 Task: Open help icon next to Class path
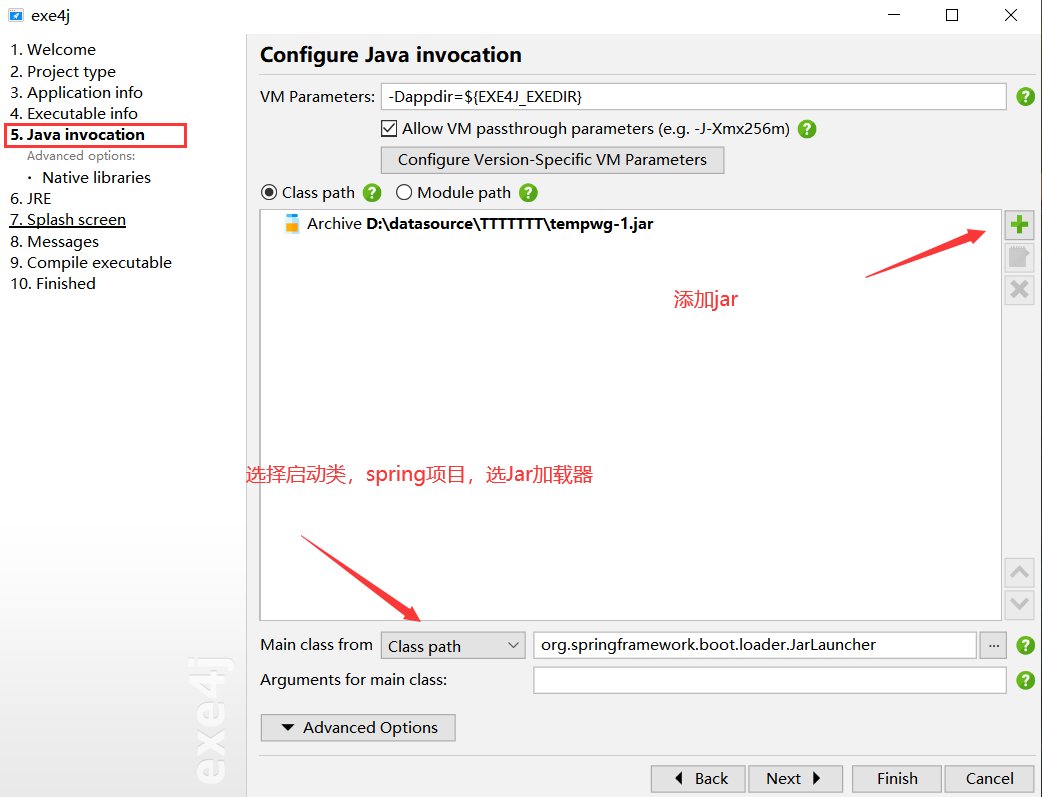pos(372,193)
